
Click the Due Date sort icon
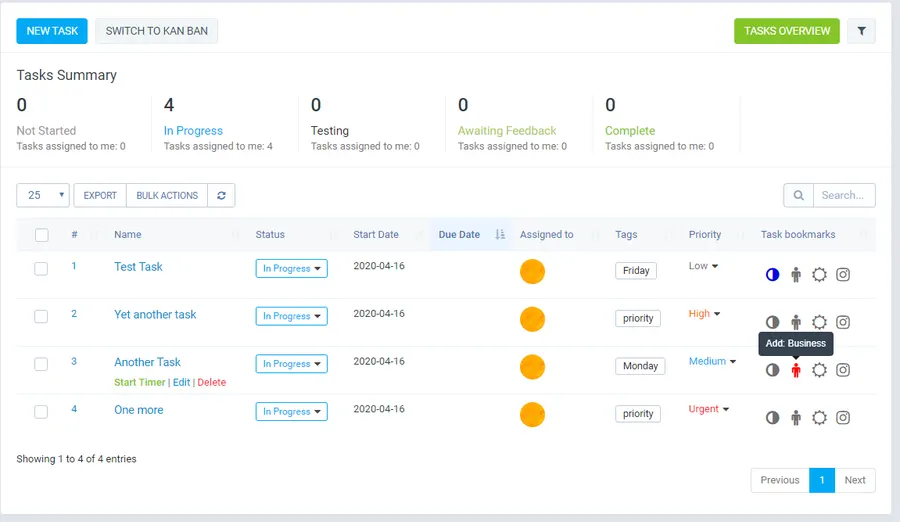[500, 234]
